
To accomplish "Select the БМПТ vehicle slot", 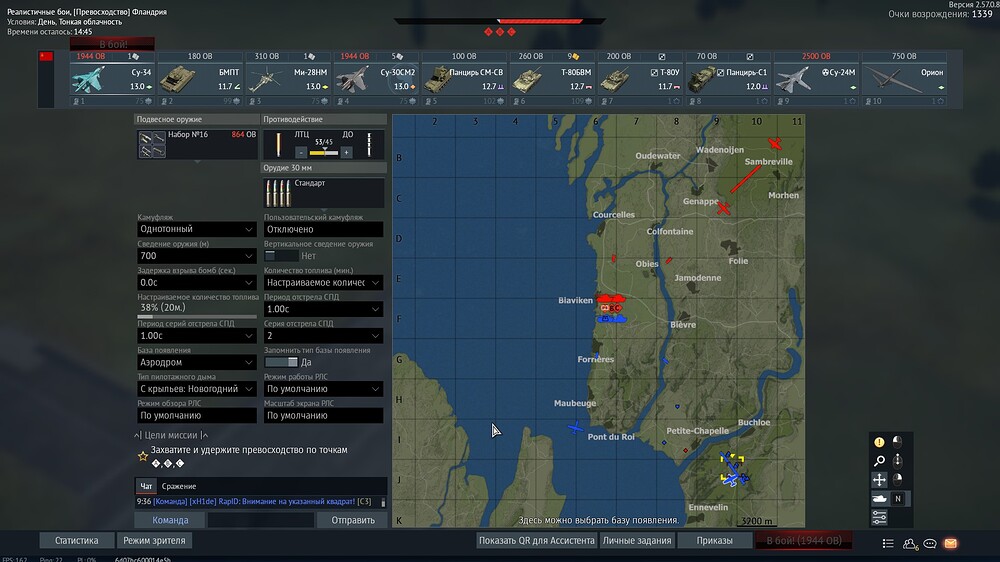I will (x=200, y=78).
